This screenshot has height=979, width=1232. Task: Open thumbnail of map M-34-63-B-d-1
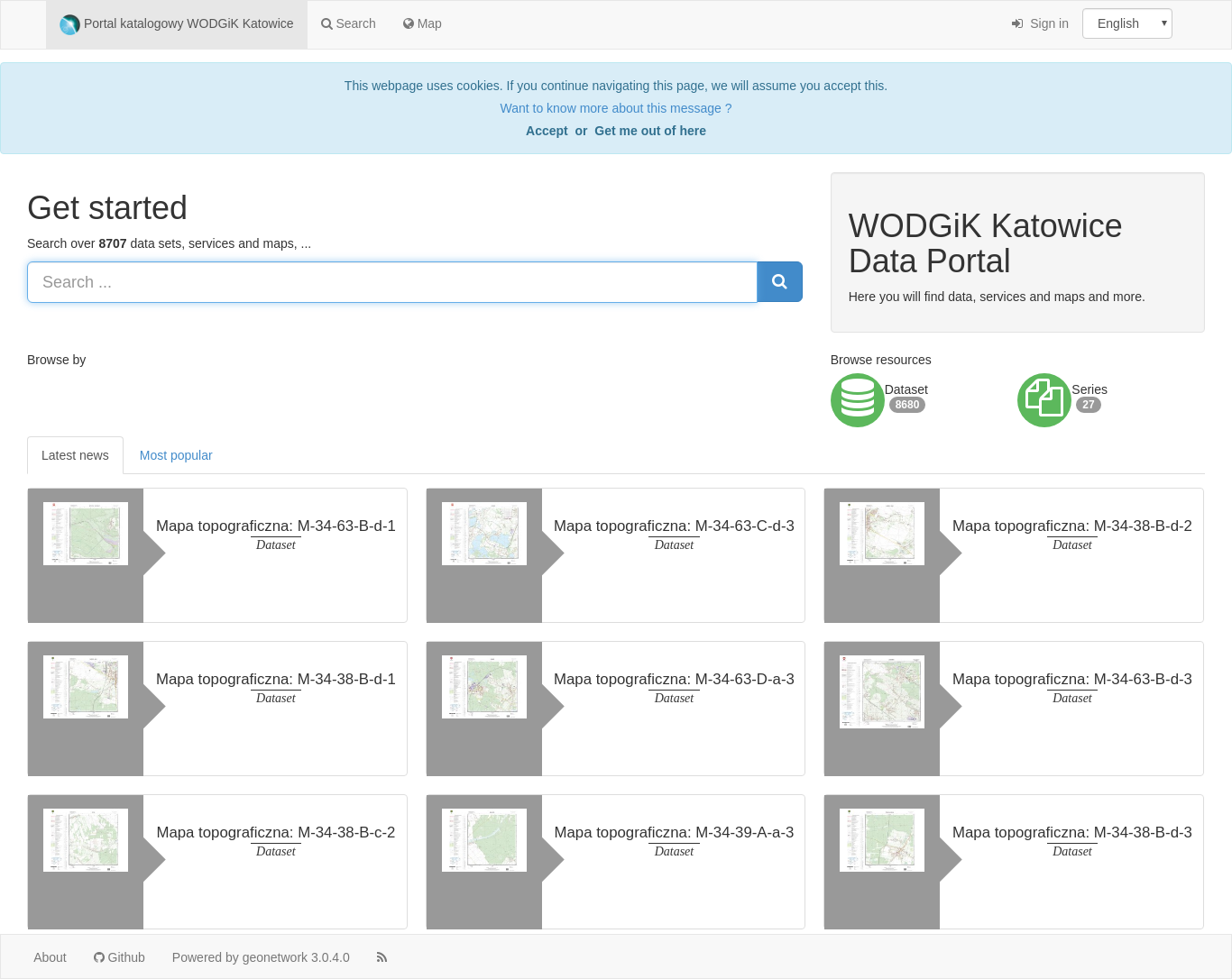(x=86, y=534)
